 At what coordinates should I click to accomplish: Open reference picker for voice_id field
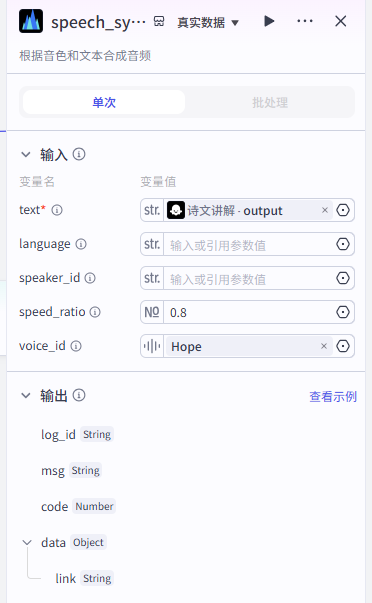click(x=343, y=346)
